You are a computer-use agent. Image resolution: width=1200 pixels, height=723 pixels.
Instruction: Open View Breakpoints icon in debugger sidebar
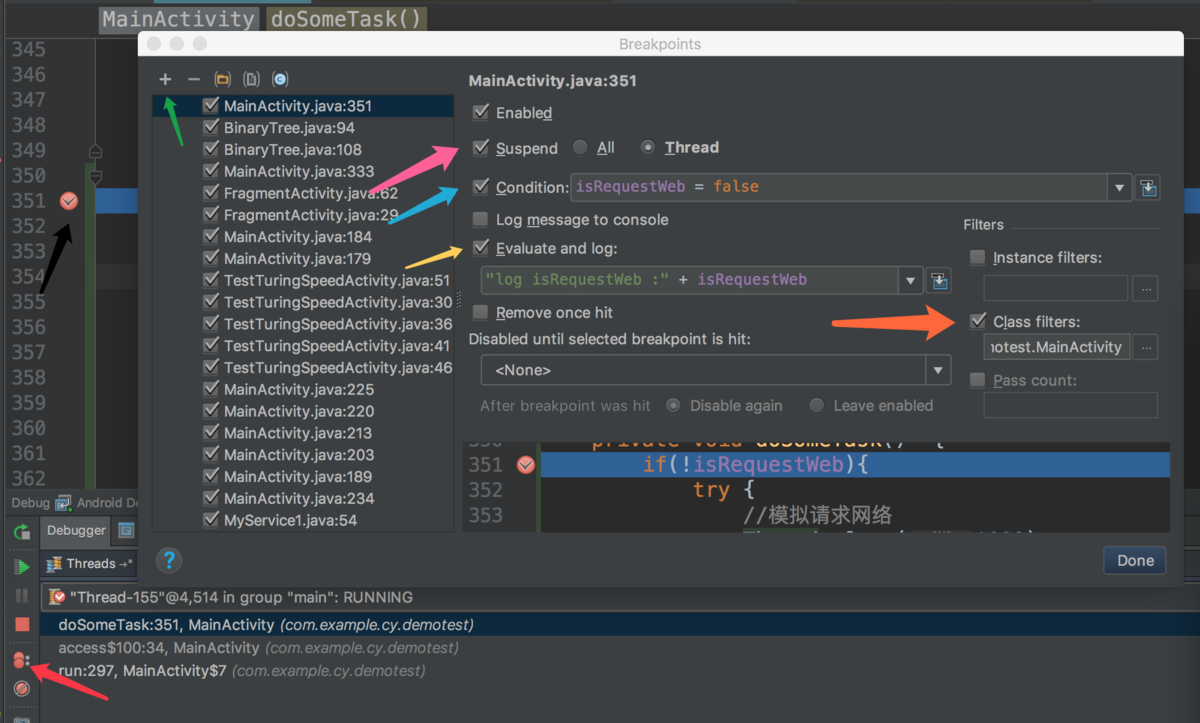(20, 660)
